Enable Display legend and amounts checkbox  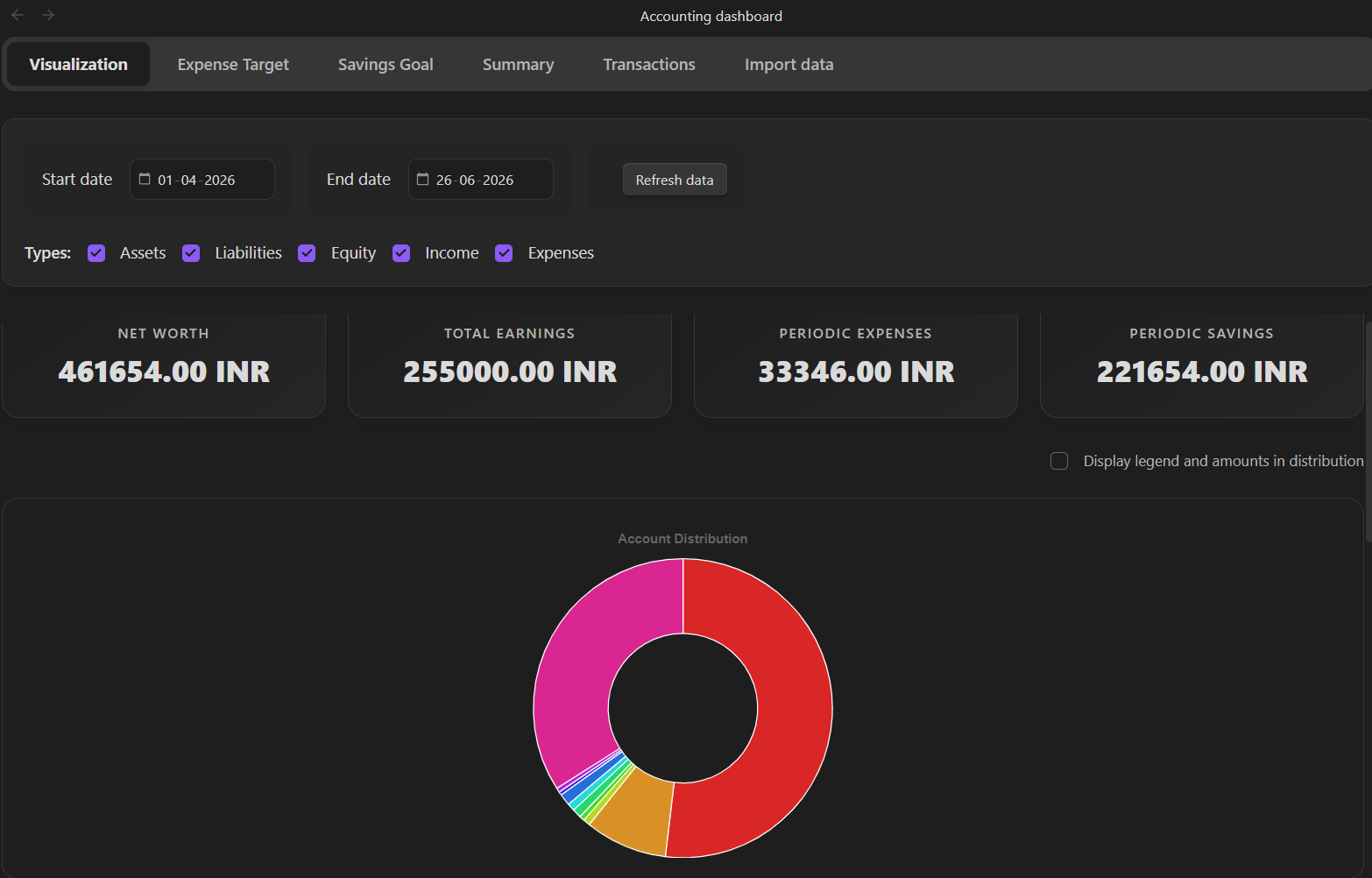point(1059,461)
